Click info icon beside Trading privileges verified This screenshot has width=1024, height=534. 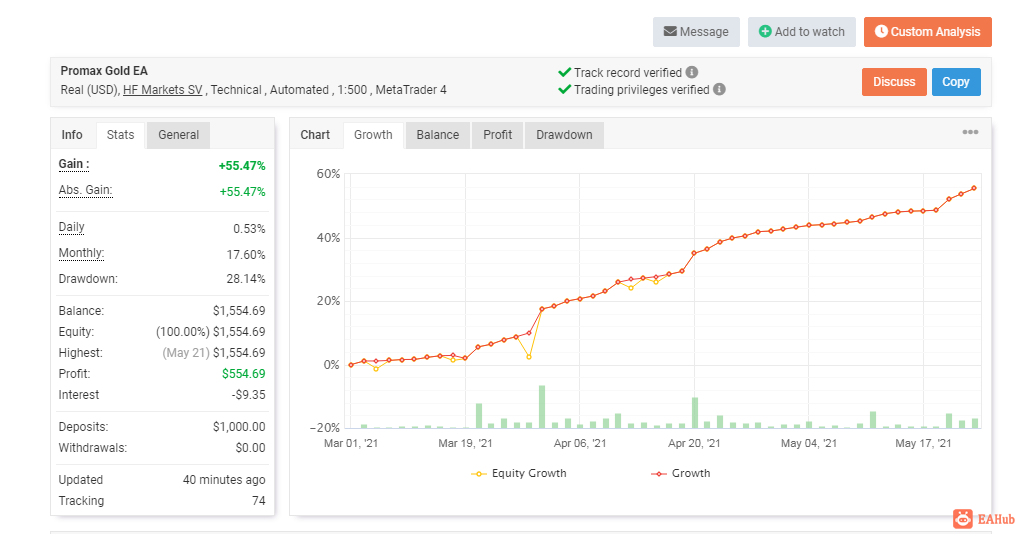720,90
